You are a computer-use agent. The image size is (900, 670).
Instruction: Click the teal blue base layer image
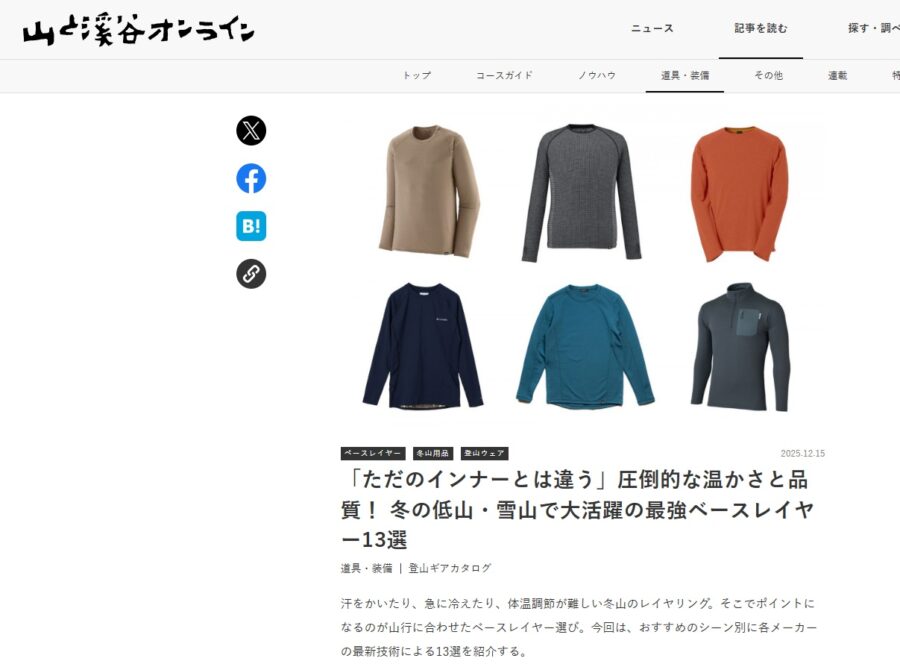click(x=584, y=346)
